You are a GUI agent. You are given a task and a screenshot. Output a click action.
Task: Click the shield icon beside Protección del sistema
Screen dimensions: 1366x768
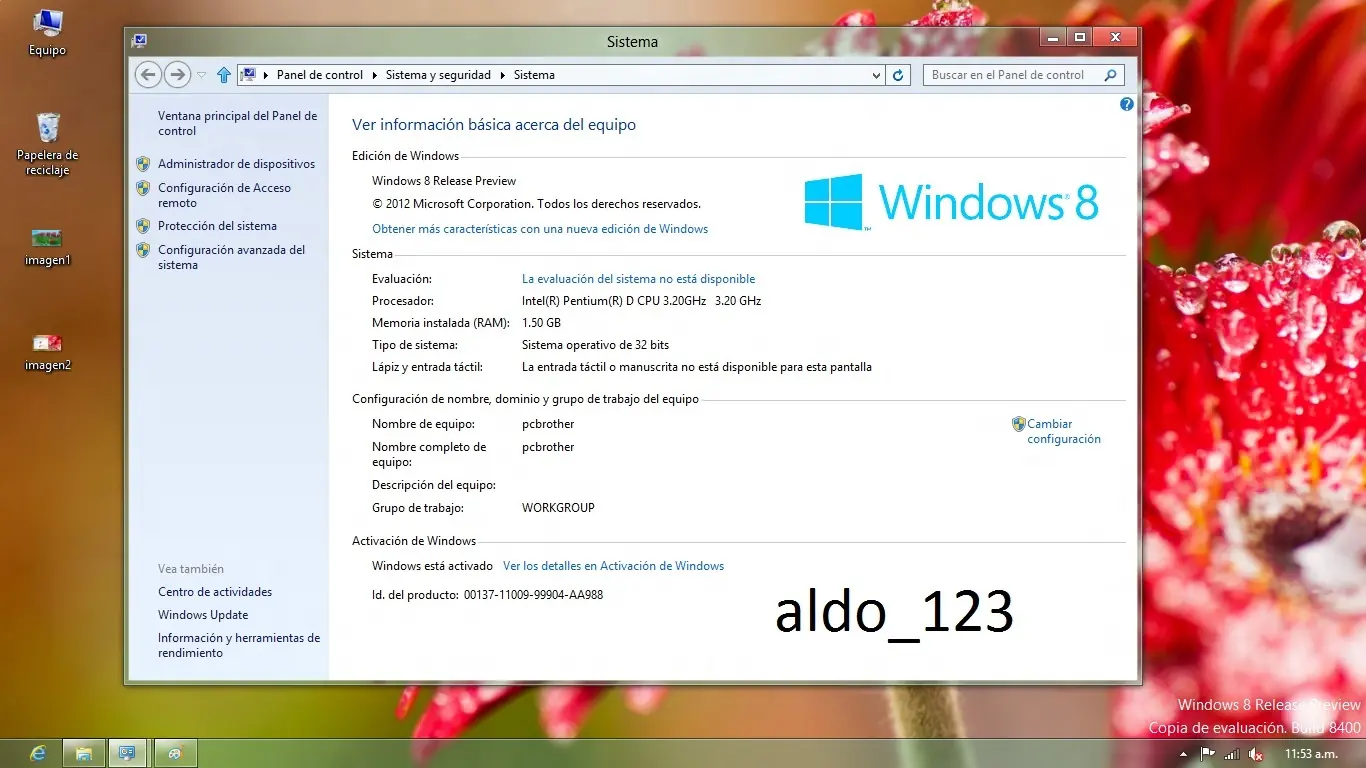(143, 226)
